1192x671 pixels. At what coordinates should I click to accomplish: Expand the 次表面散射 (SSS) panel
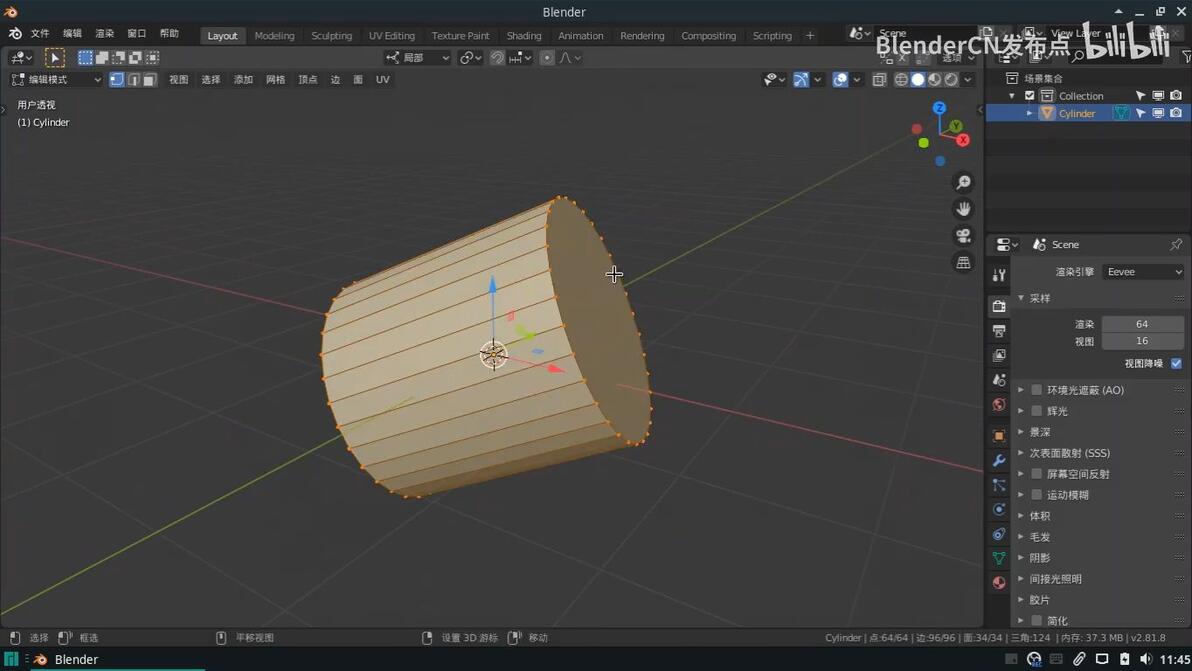click(1021, 453)
